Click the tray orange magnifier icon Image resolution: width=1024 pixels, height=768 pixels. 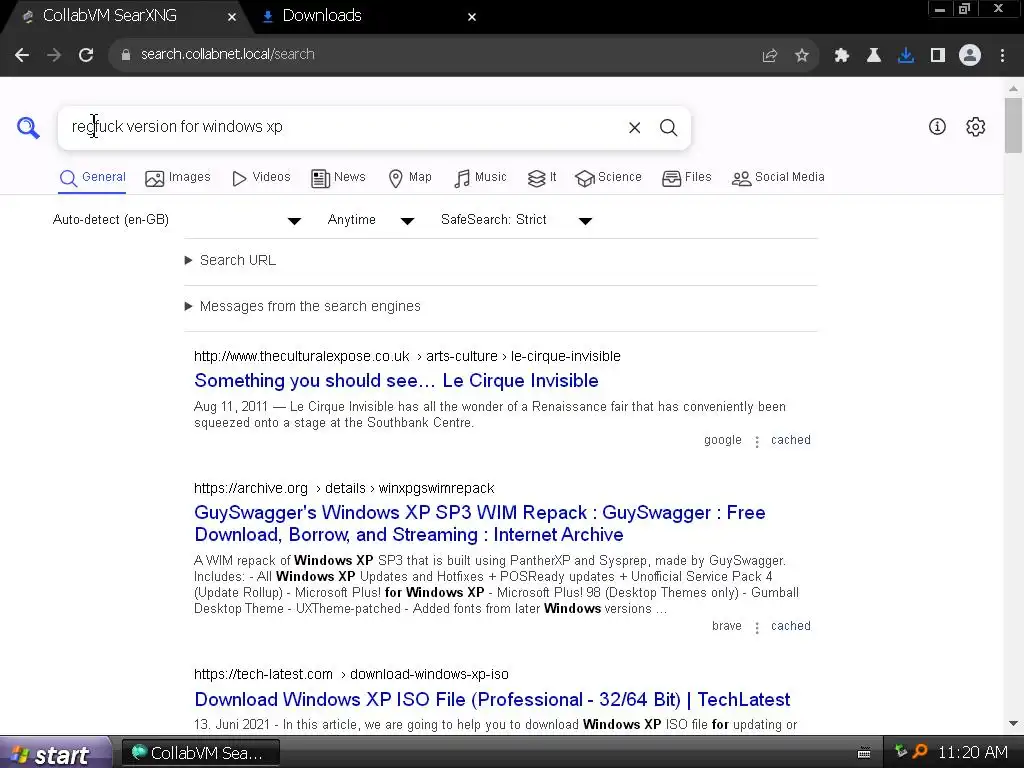click(x=920, y=752)
